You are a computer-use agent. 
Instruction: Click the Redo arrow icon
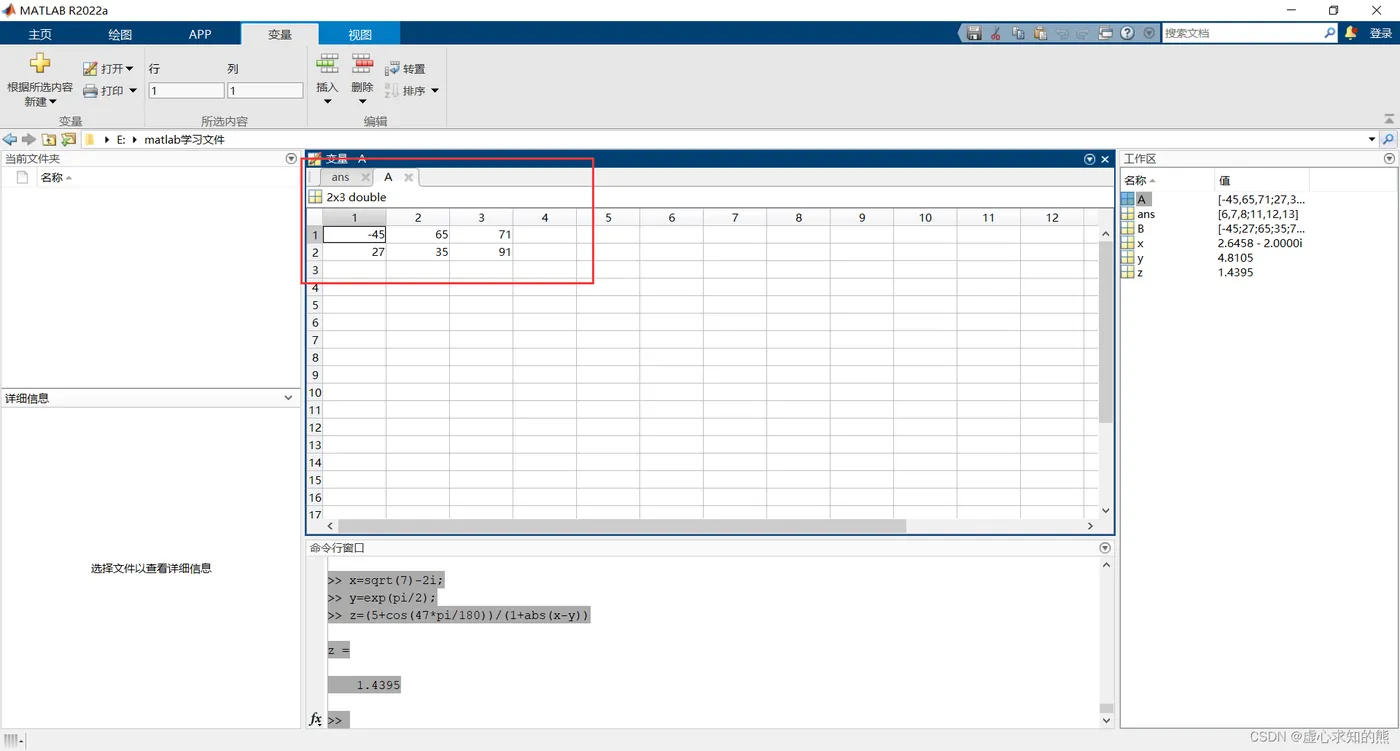(1084, 33)
